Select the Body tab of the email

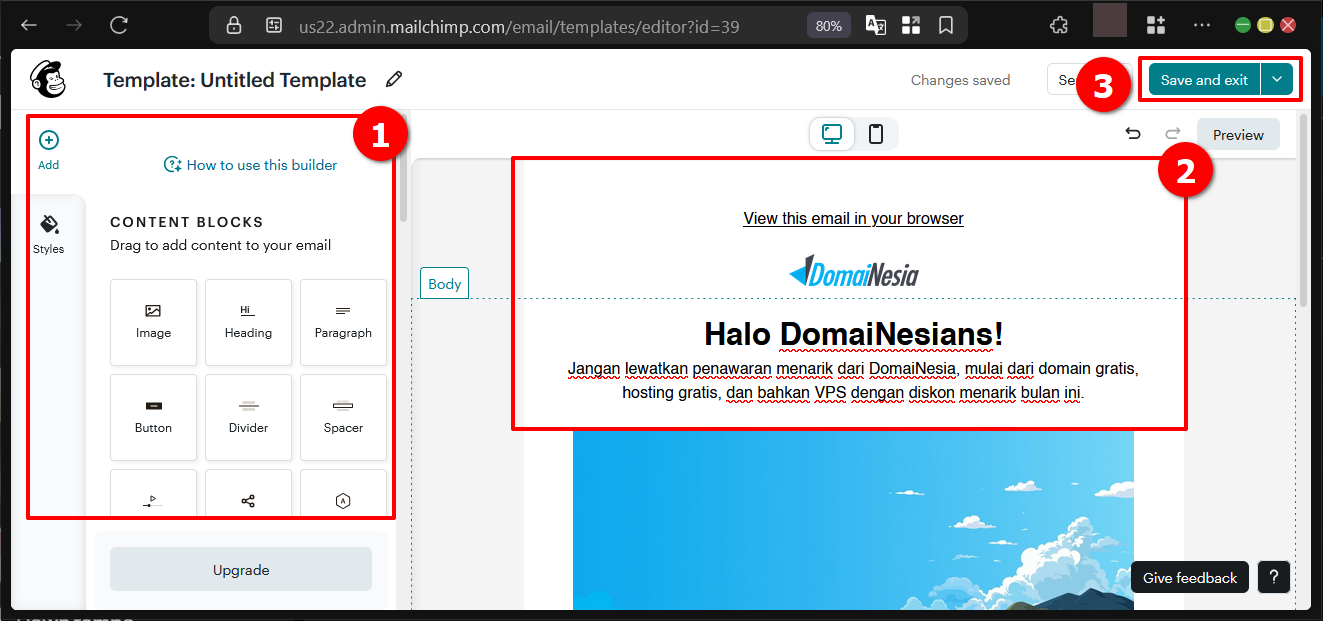[x=444, y=283]
